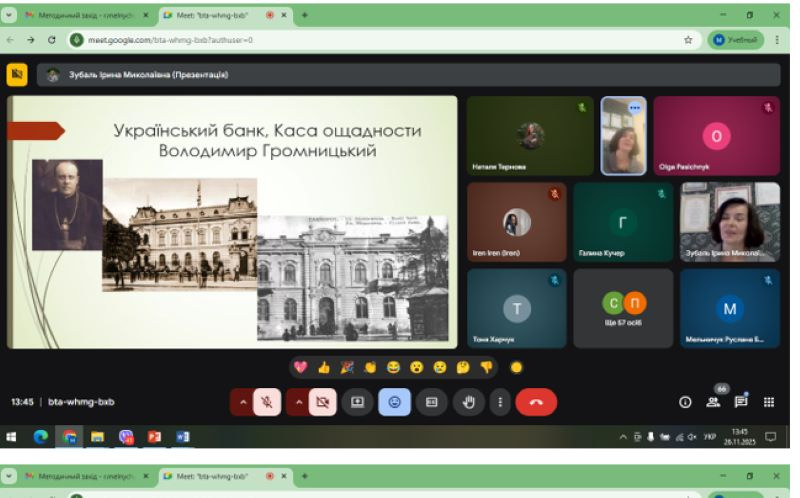Raise your hand
Image resolution: width=800 pixels, height=498 pixels.
(x=468, y=402)
